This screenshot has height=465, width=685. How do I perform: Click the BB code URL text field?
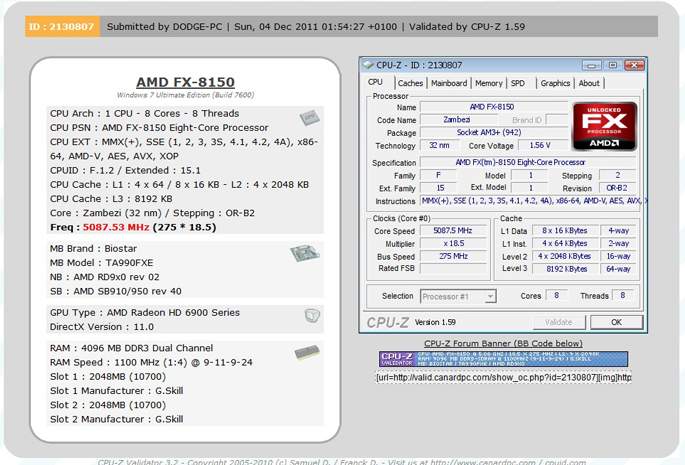tap(503, 377)
